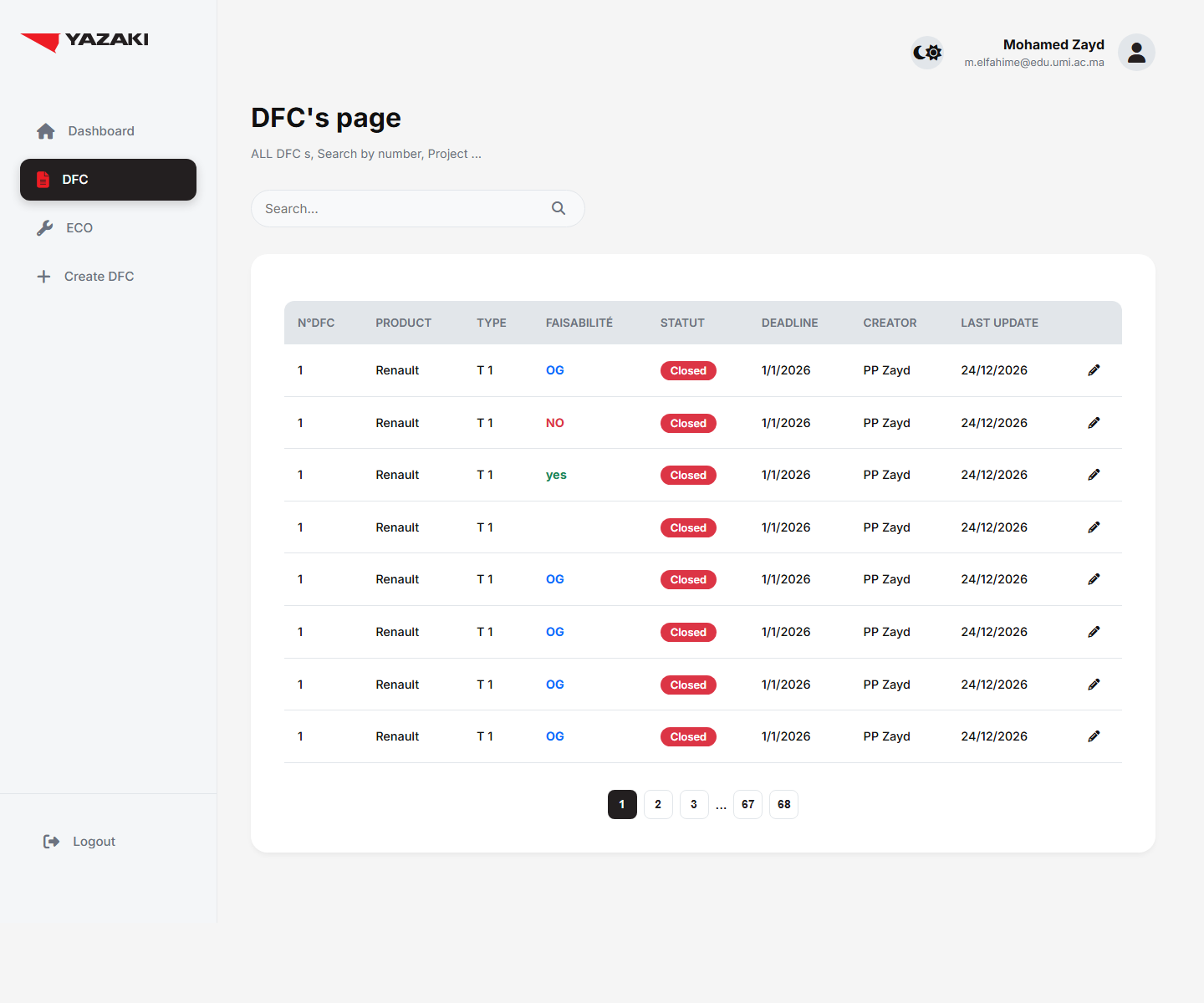Open the Create DFC menu item
1204x1003 pixels.
click(x=108, y=277)
